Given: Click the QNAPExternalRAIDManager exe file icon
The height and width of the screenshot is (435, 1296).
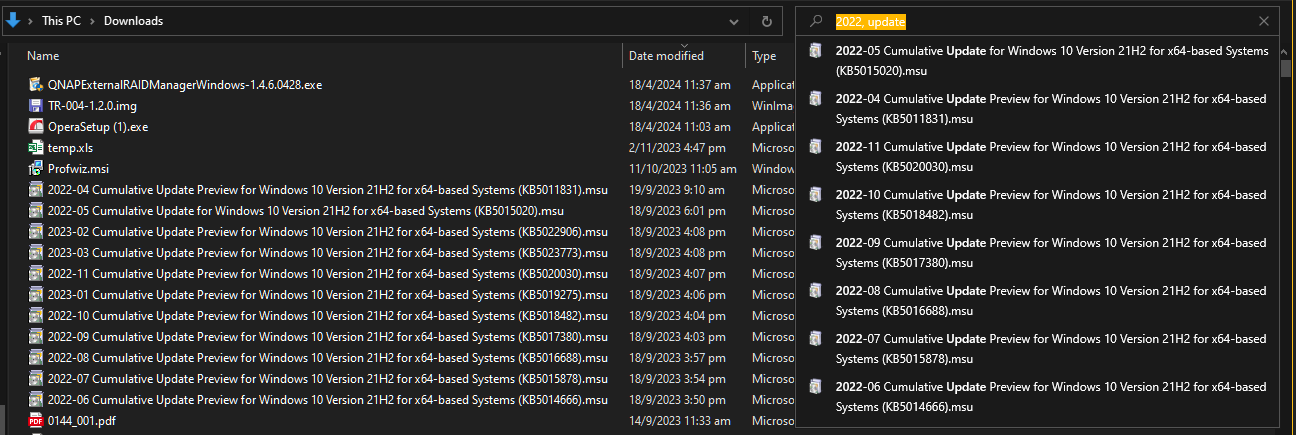Looking at the screenshot, I should [36, 85].
